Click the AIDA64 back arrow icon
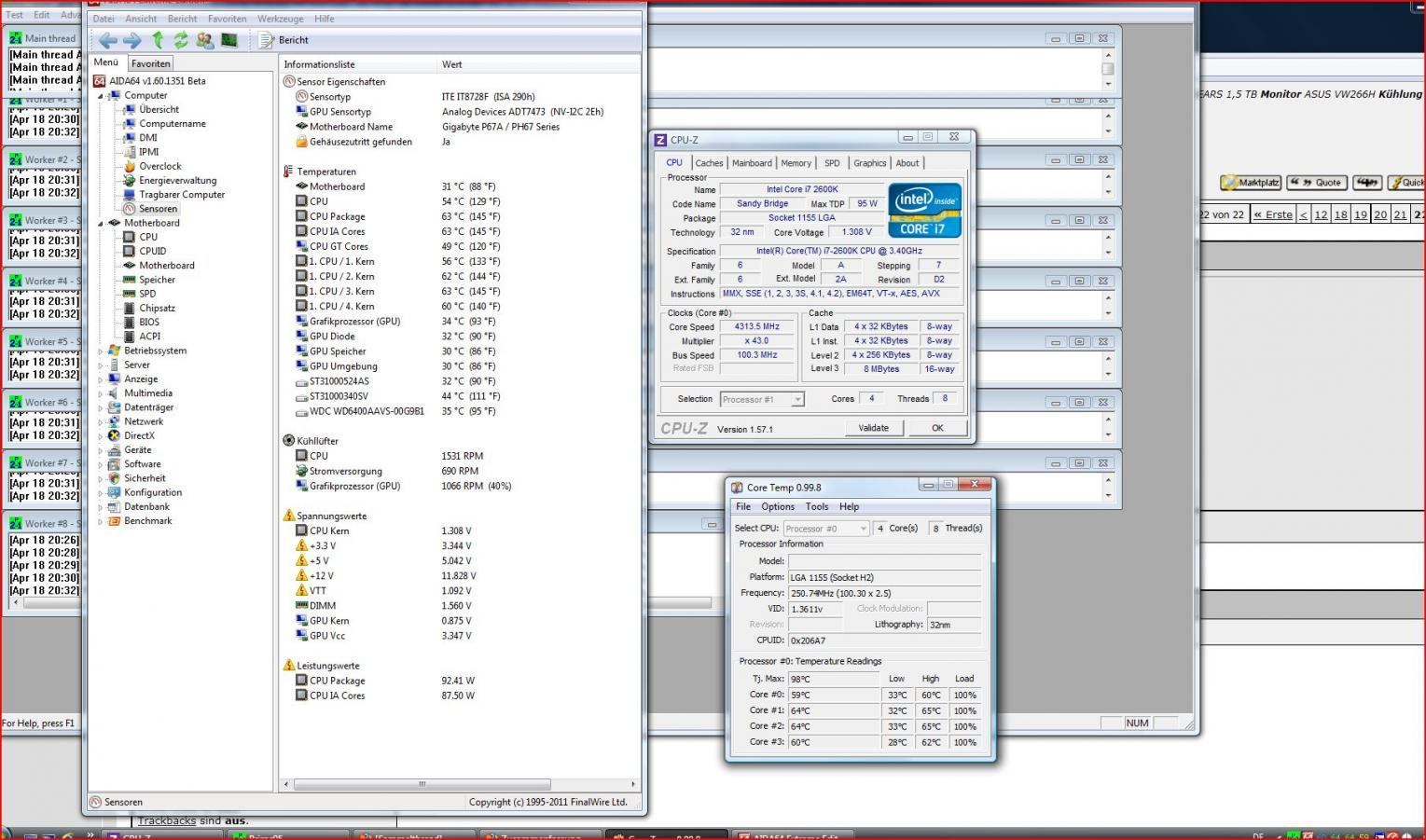Viewport: 1426px width, 840px height. (x=107, y=40)
